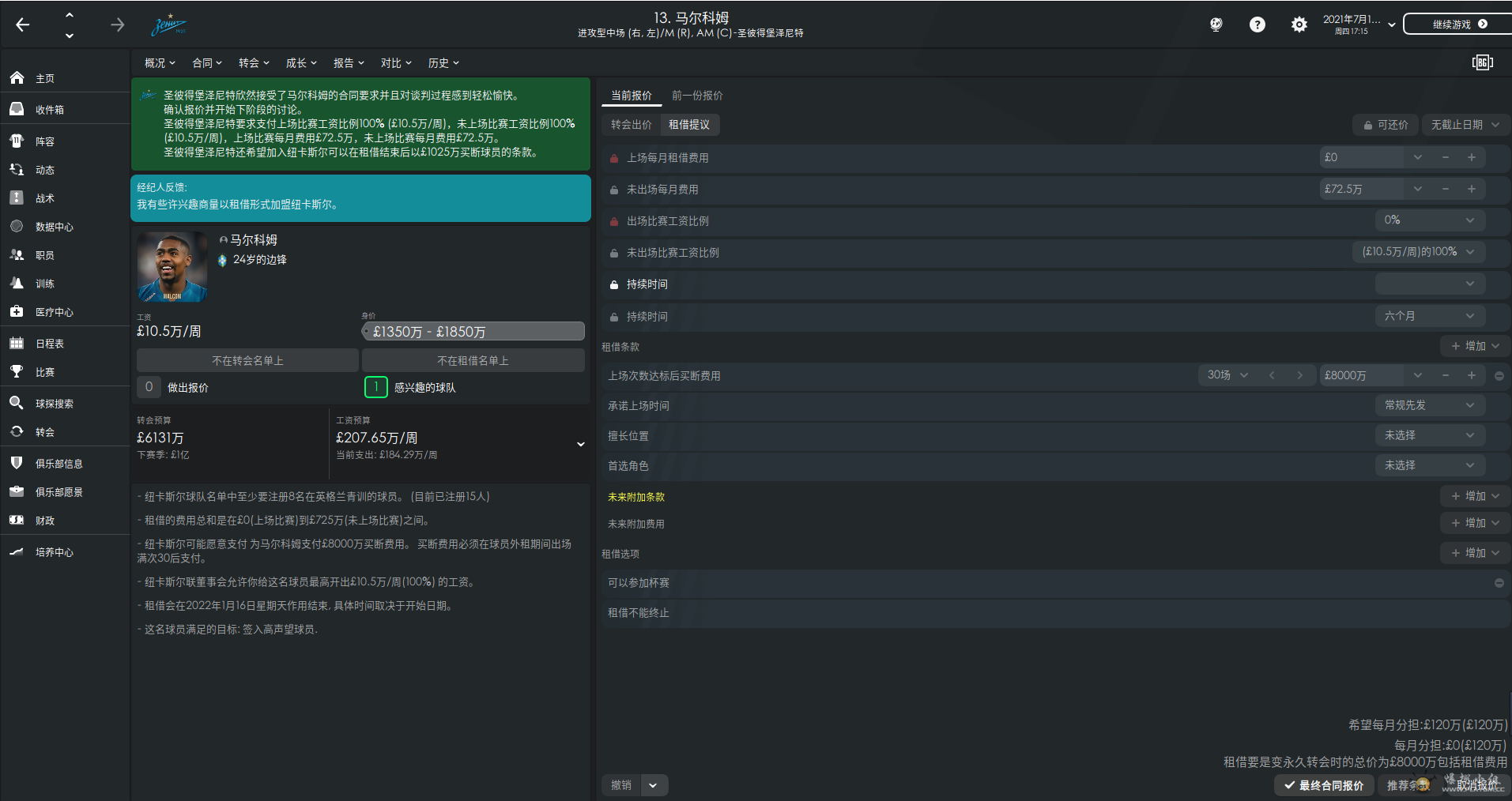Toggle lock on 出场比赛工资比例 row
This screenshot has height=801, width=1512.
(x=613, y=221)
